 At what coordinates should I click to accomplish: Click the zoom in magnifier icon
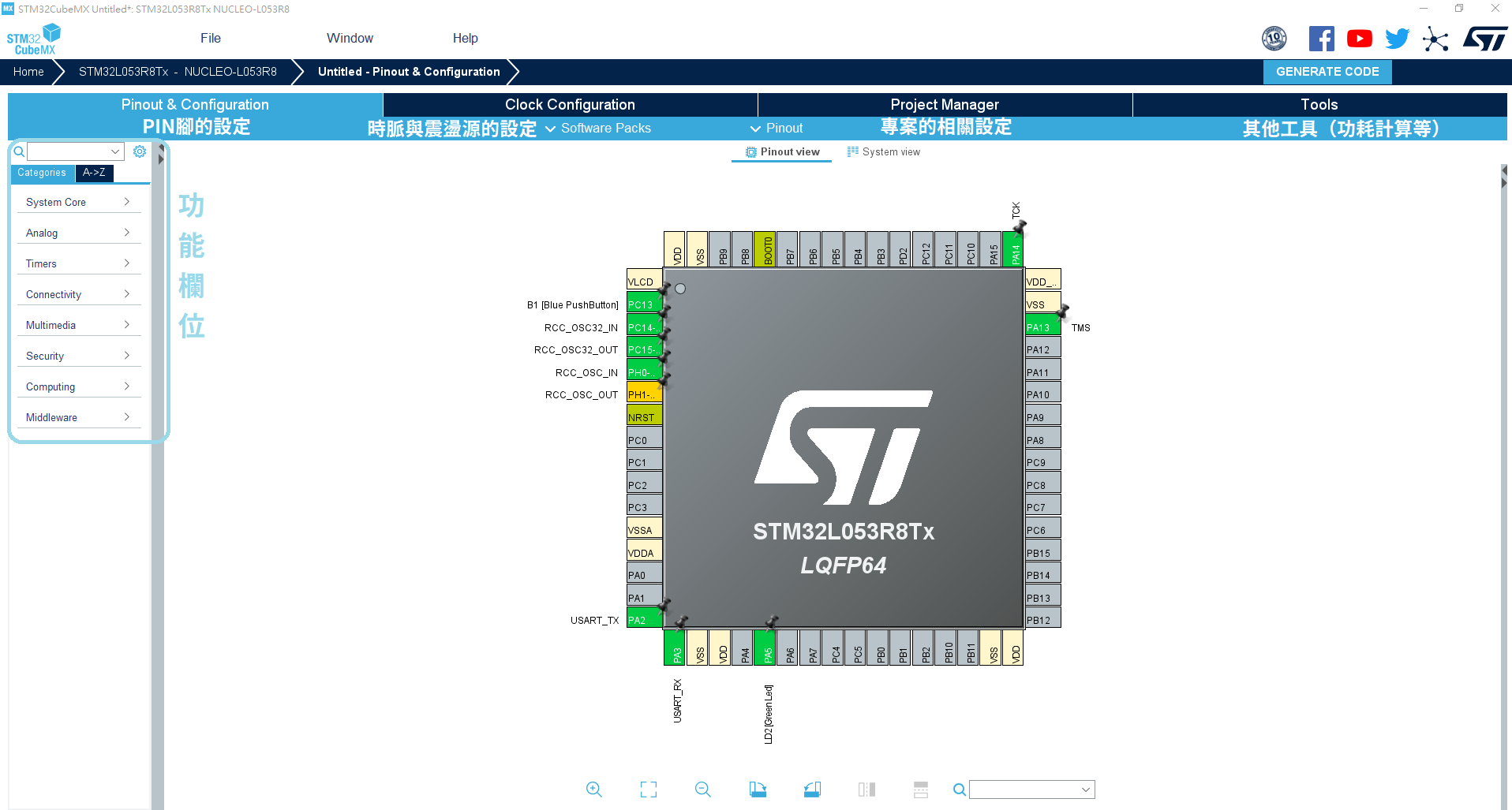[x=593, y=789]
